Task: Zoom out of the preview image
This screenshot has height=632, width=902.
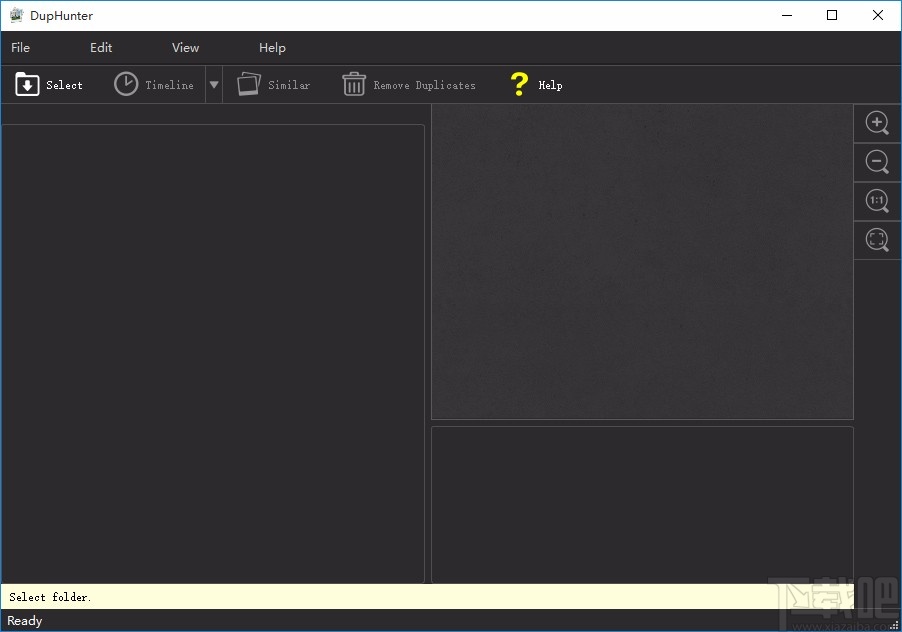Action: (877, 162)
